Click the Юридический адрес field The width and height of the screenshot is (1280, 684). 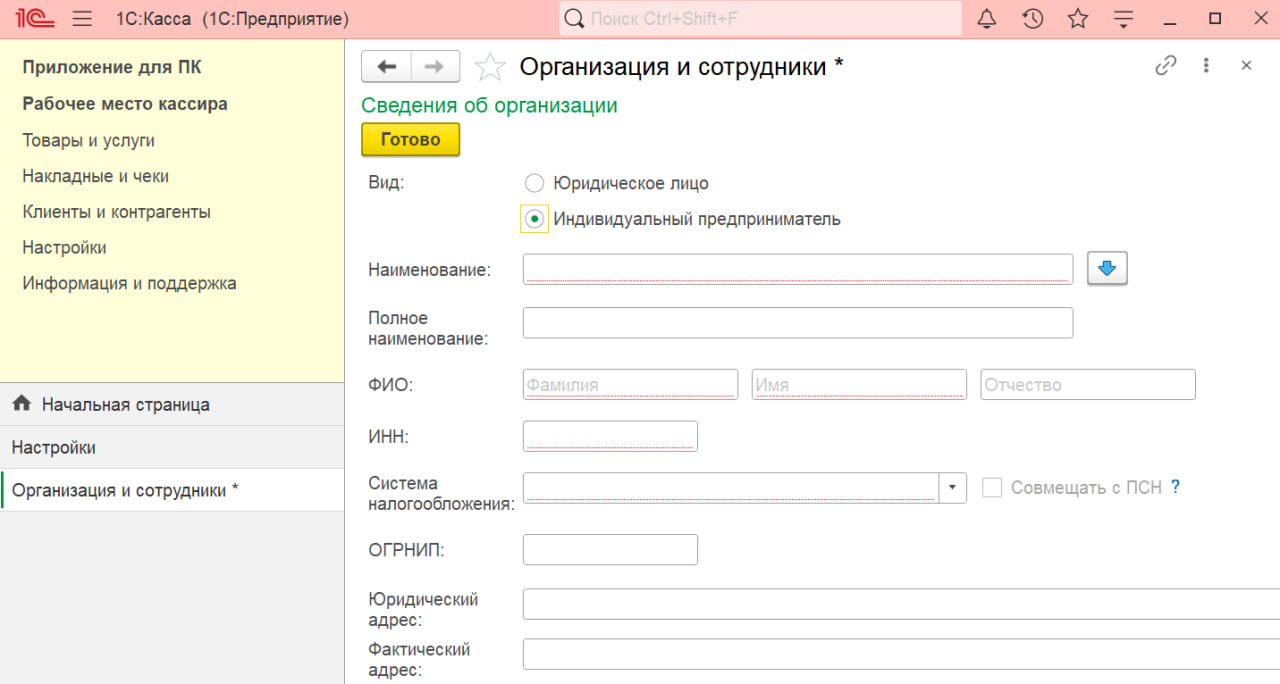click(901, 604)
